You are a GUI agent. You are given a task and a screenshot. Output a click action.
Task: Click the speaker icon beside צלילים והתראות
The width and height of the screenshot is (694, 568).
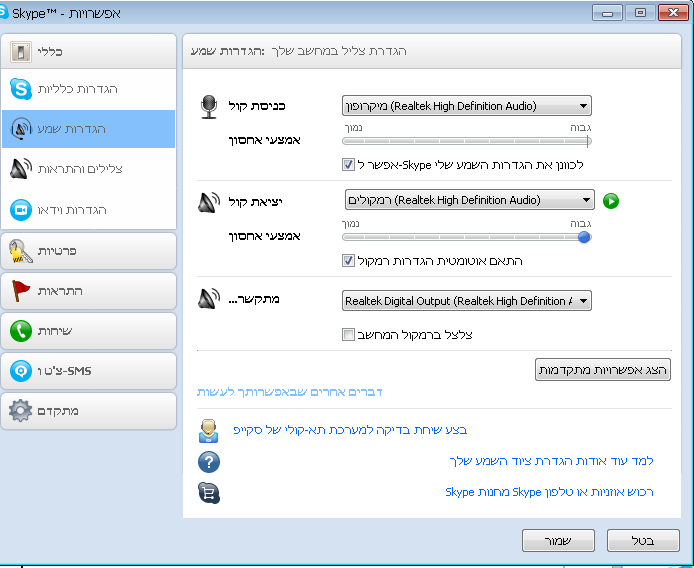click(x=21, y=169)
